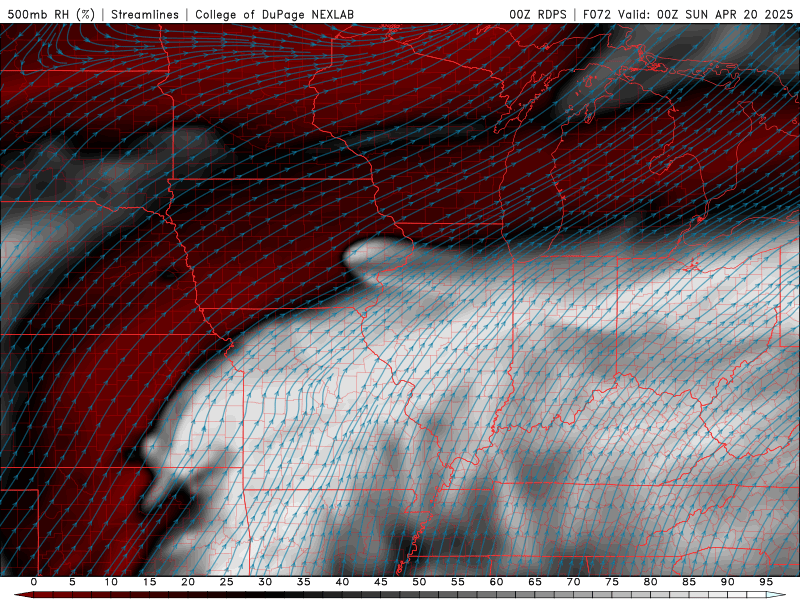The width and height of the screenshot is (800, 600).
Task: Click the colorbar label "0"
Action: [x=34, y=582]
